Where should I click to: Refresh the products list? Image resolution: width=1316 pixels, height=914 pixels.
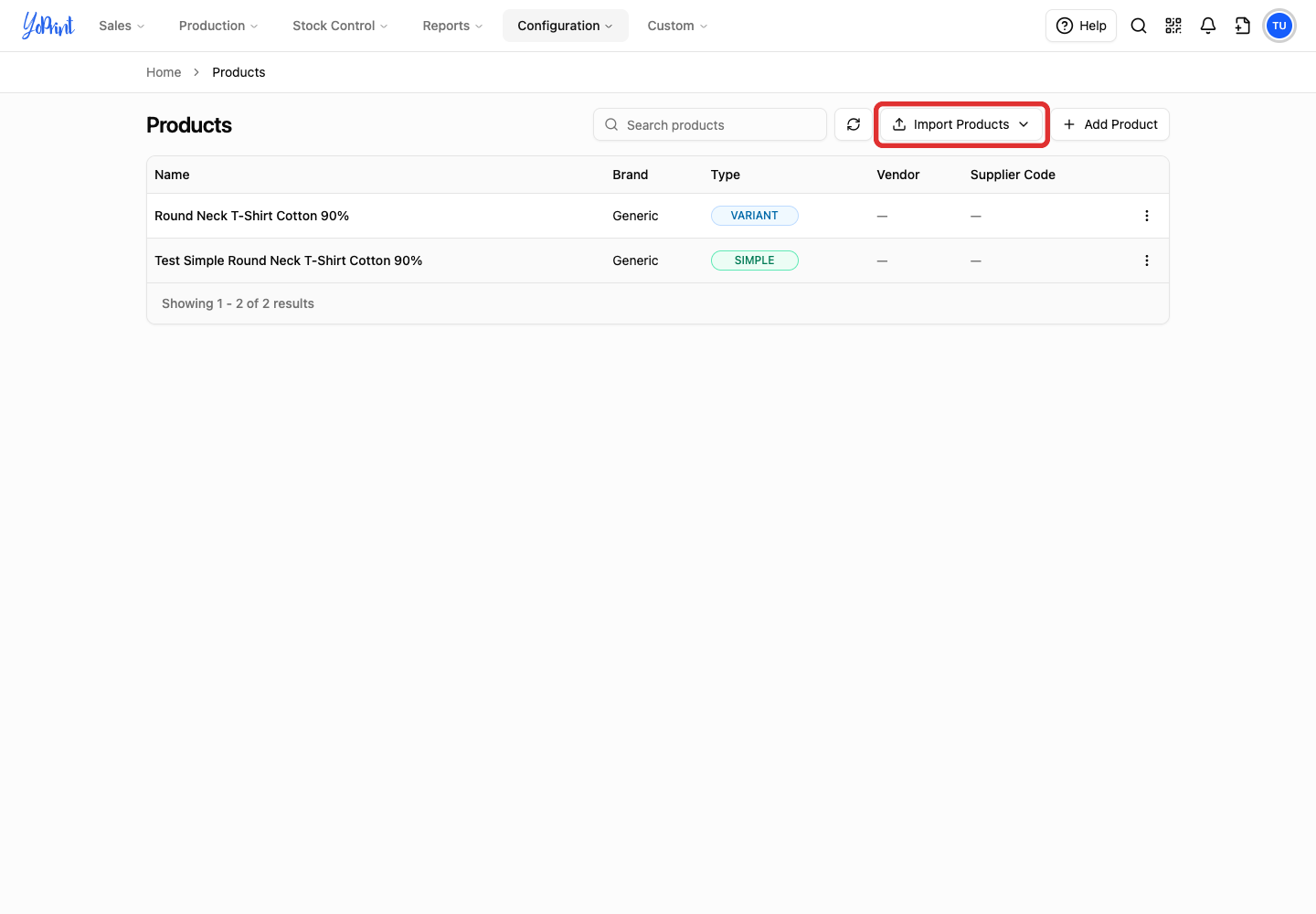pyautogui.click(x=854, y=124)
